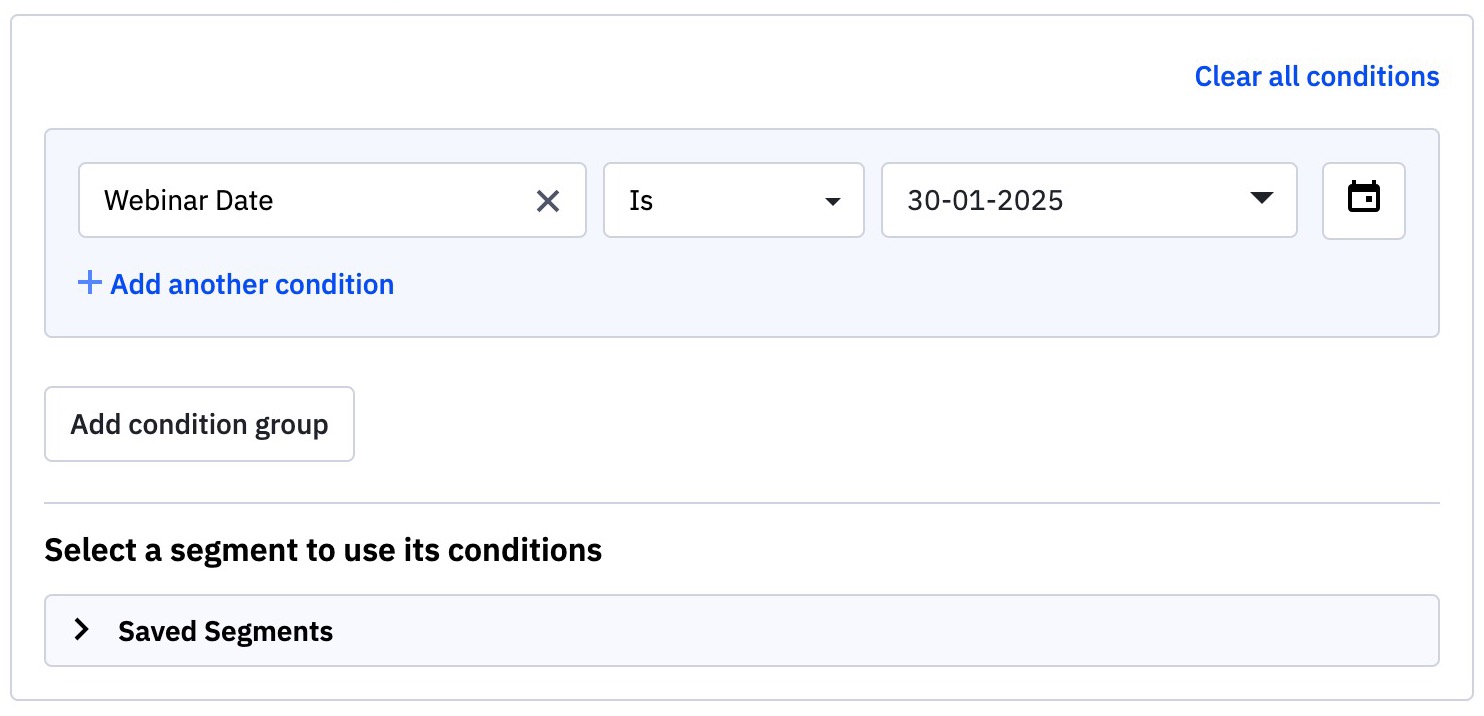Viewport: 1484px width, 716px height.
Task: Expand Saved Segments using the chevron arrow
Action: point(82,630)
